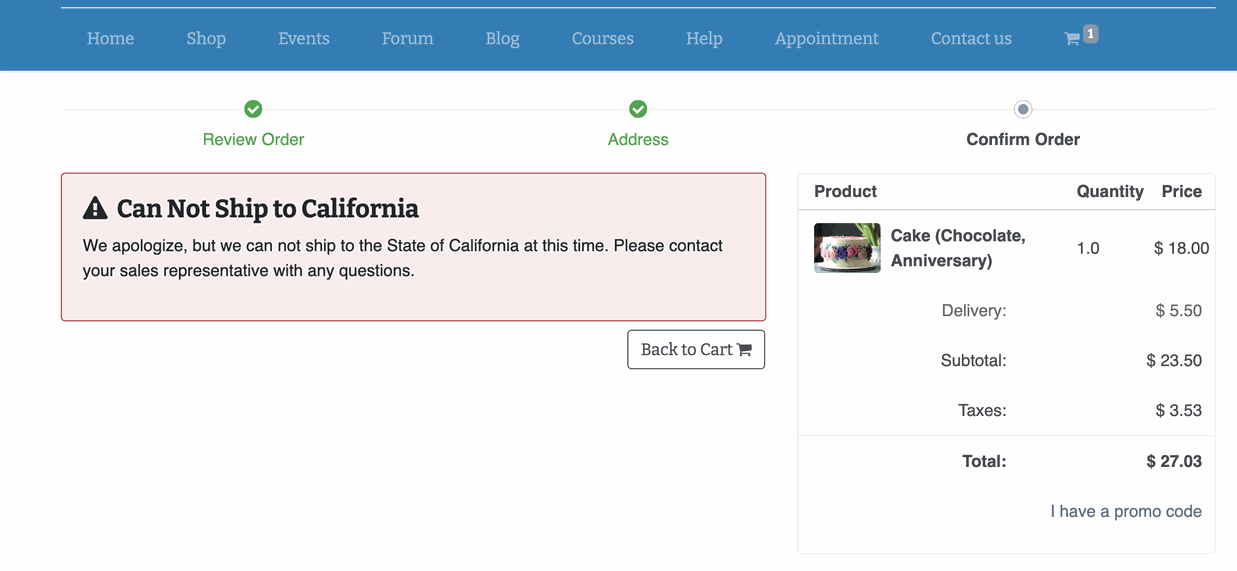Go to the Help page
Screen dimensions: 1237x571
(x=704, y=38)
